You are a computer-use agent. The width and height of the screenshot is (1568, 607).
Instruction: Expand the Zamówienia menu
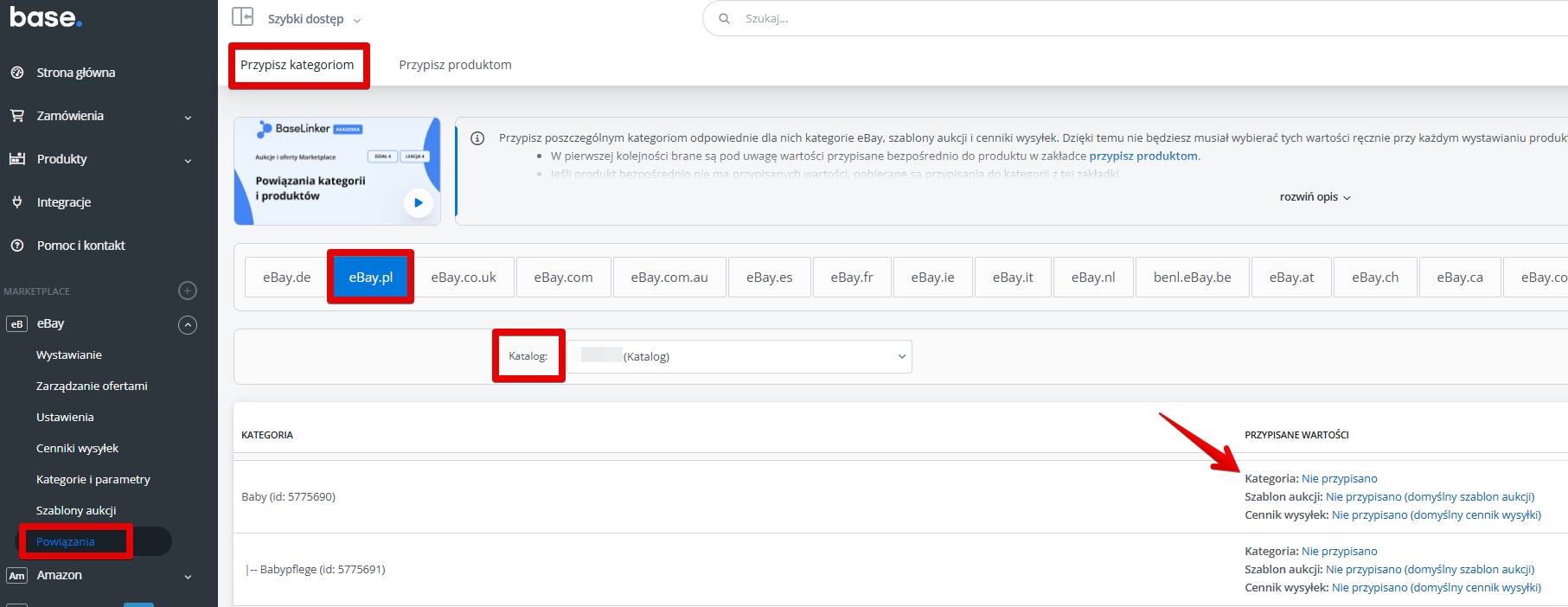coord(188,117)
